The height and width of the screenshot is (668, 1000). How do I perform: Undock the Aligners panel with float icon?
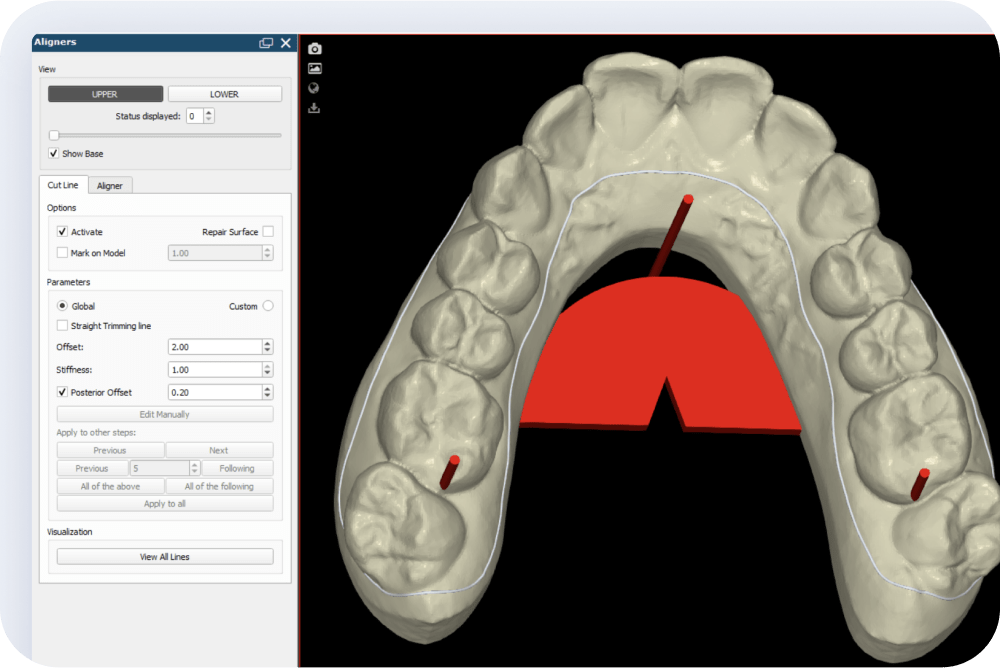pos(266,43)
